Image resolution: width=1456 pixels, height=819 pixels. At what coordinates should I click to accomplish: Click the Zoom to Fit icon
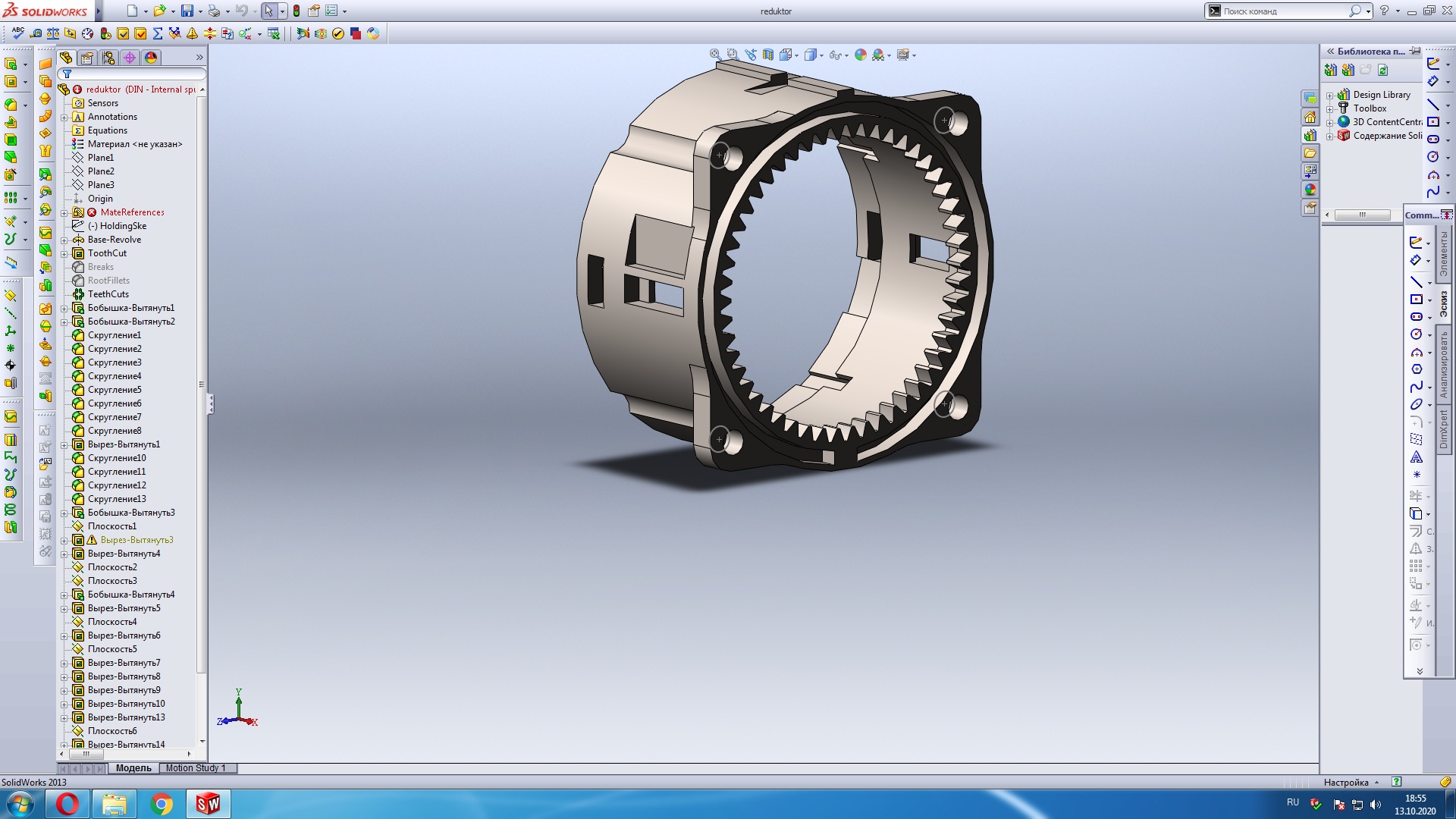tap(715, 55)
